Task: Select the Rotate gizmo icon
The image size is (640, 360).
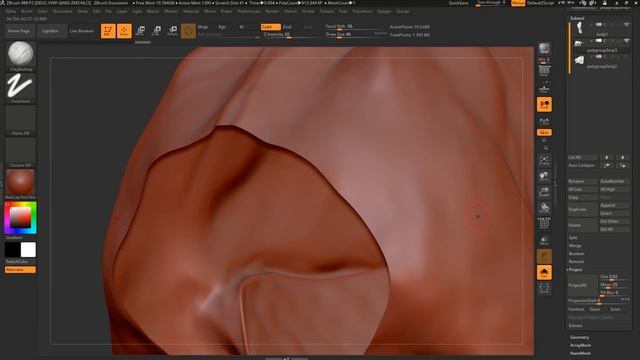Action: click(173, 31)
